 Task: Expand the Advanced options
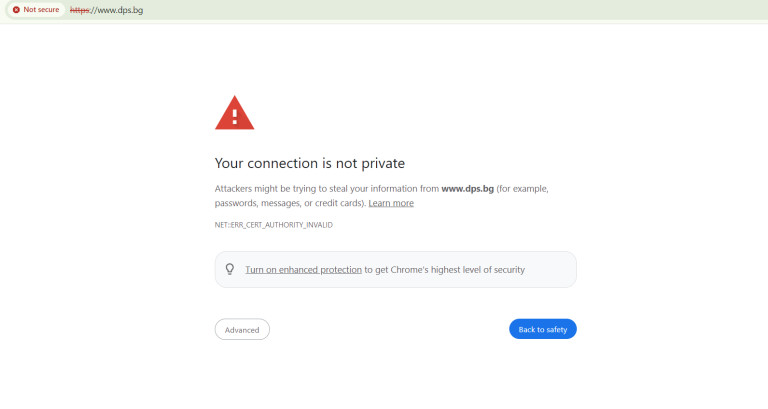[242, 329]
